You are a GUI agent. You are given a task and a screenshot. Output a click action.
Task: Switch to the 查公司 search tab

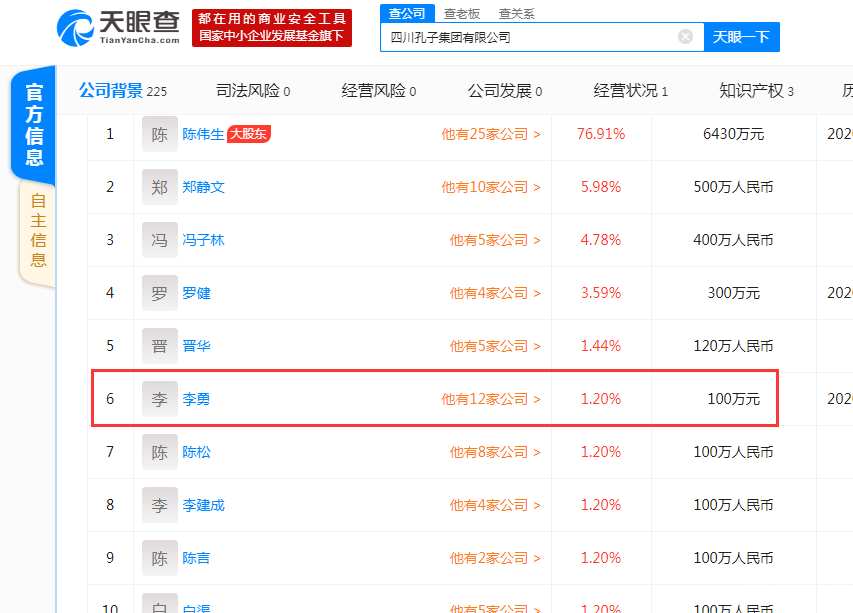coord(407,13)
